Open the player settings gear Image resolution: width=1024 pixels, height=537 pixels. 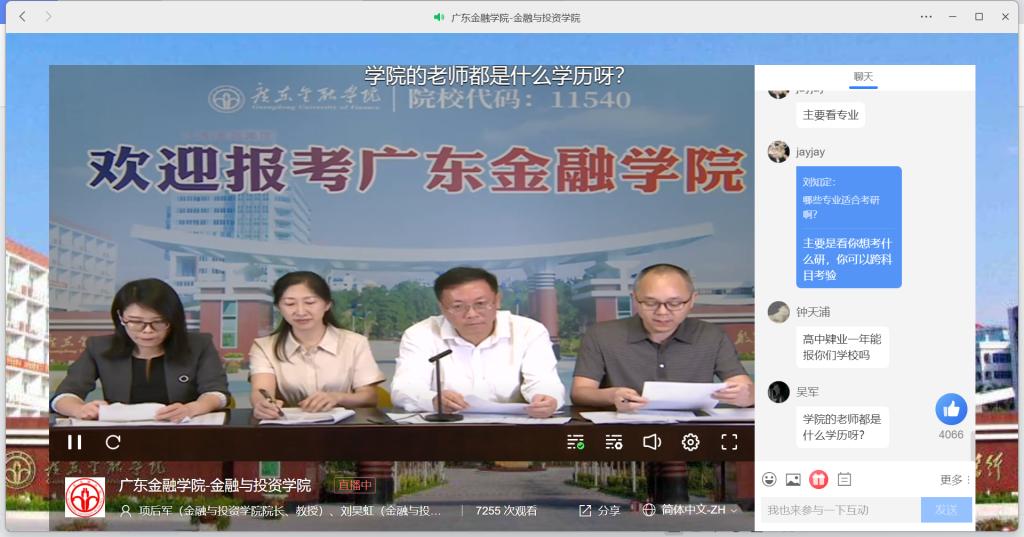pos(690,442)
